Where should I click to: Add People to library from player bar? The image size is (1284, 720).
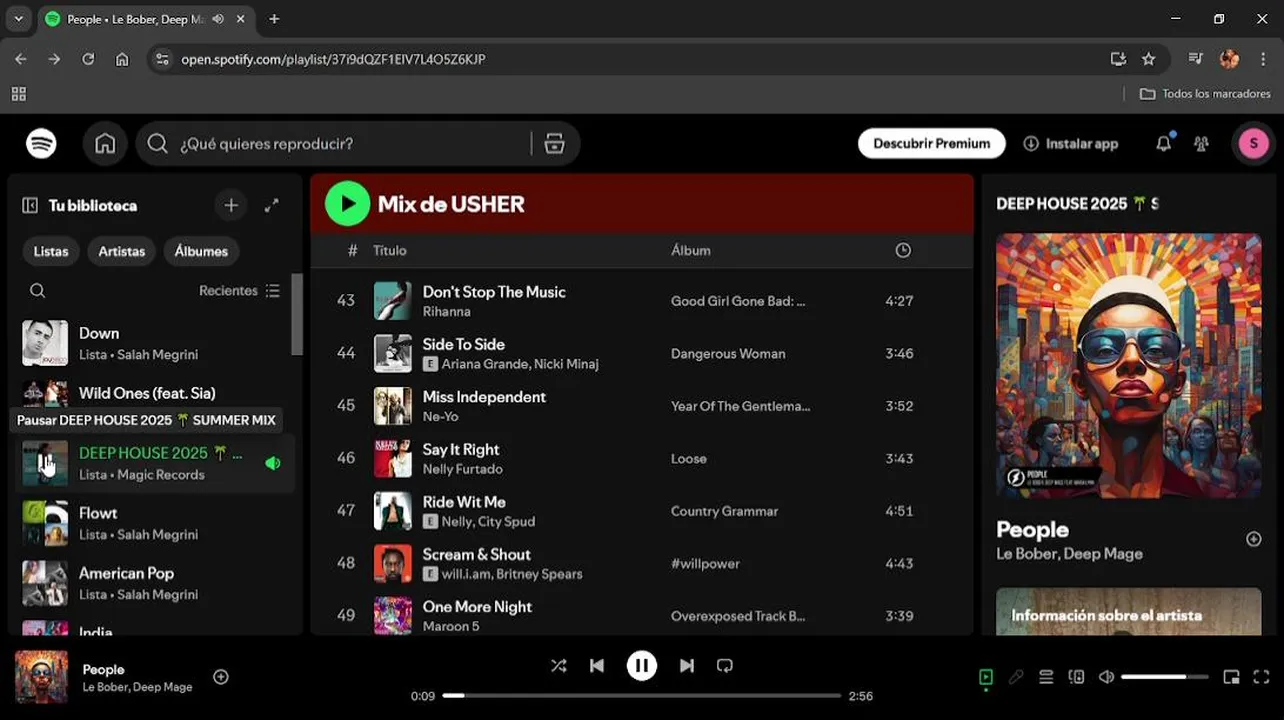221,677
